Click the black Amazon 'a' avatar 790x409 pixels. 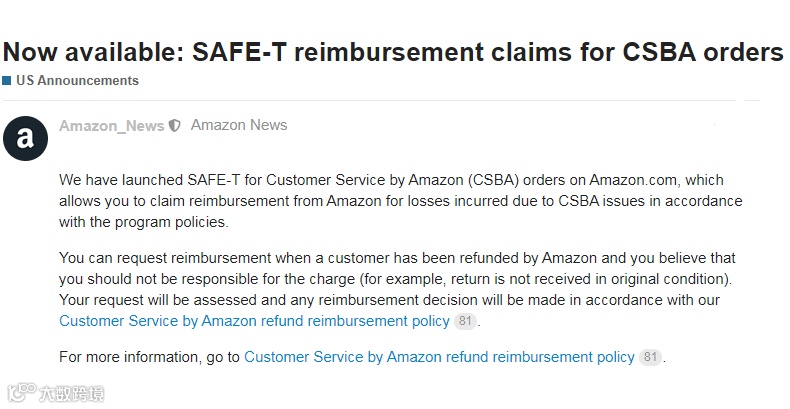click(25, 138)
